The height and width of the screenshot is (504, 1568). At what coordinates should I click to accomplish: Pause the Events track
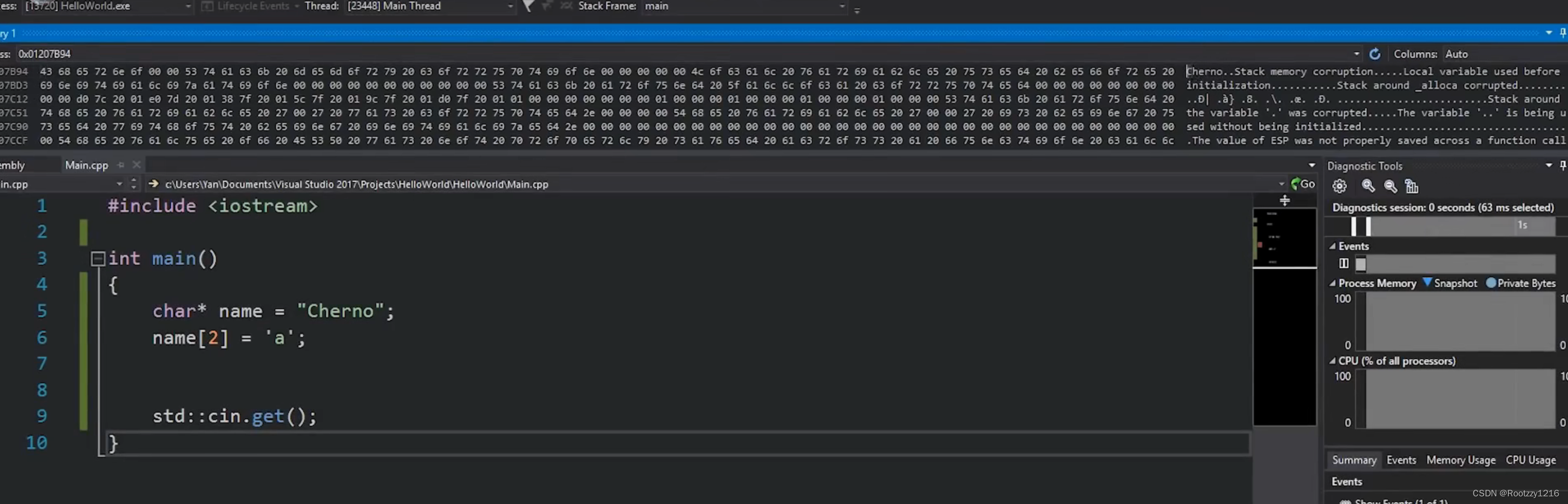(1343, 264)
